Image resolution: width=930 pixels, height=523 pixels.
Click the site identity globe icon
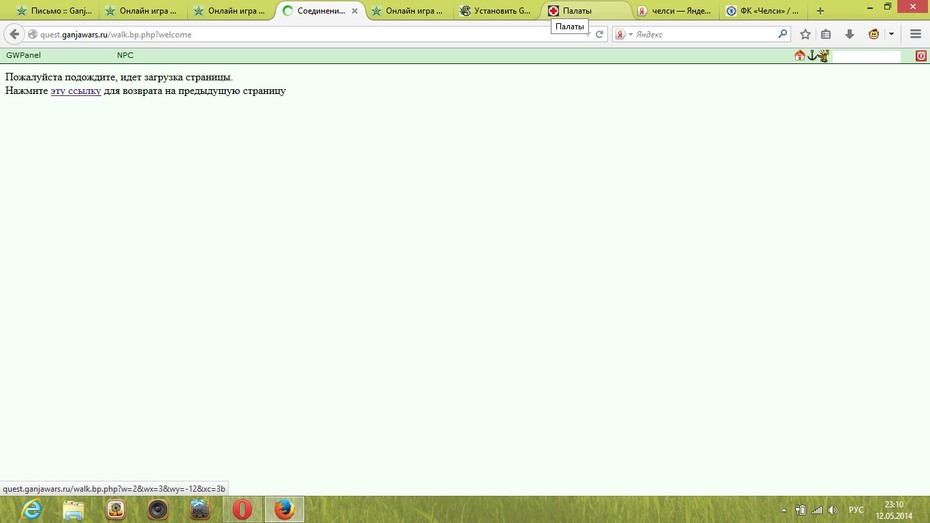pos(33,34)
